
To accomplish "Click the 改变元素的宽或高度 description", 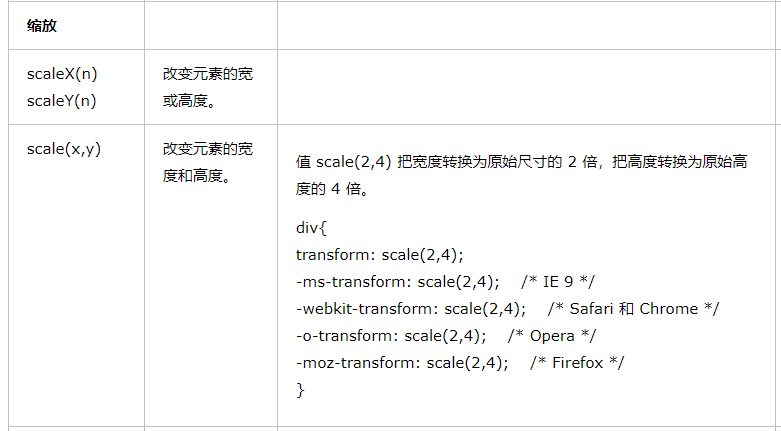I will point(208,88).
